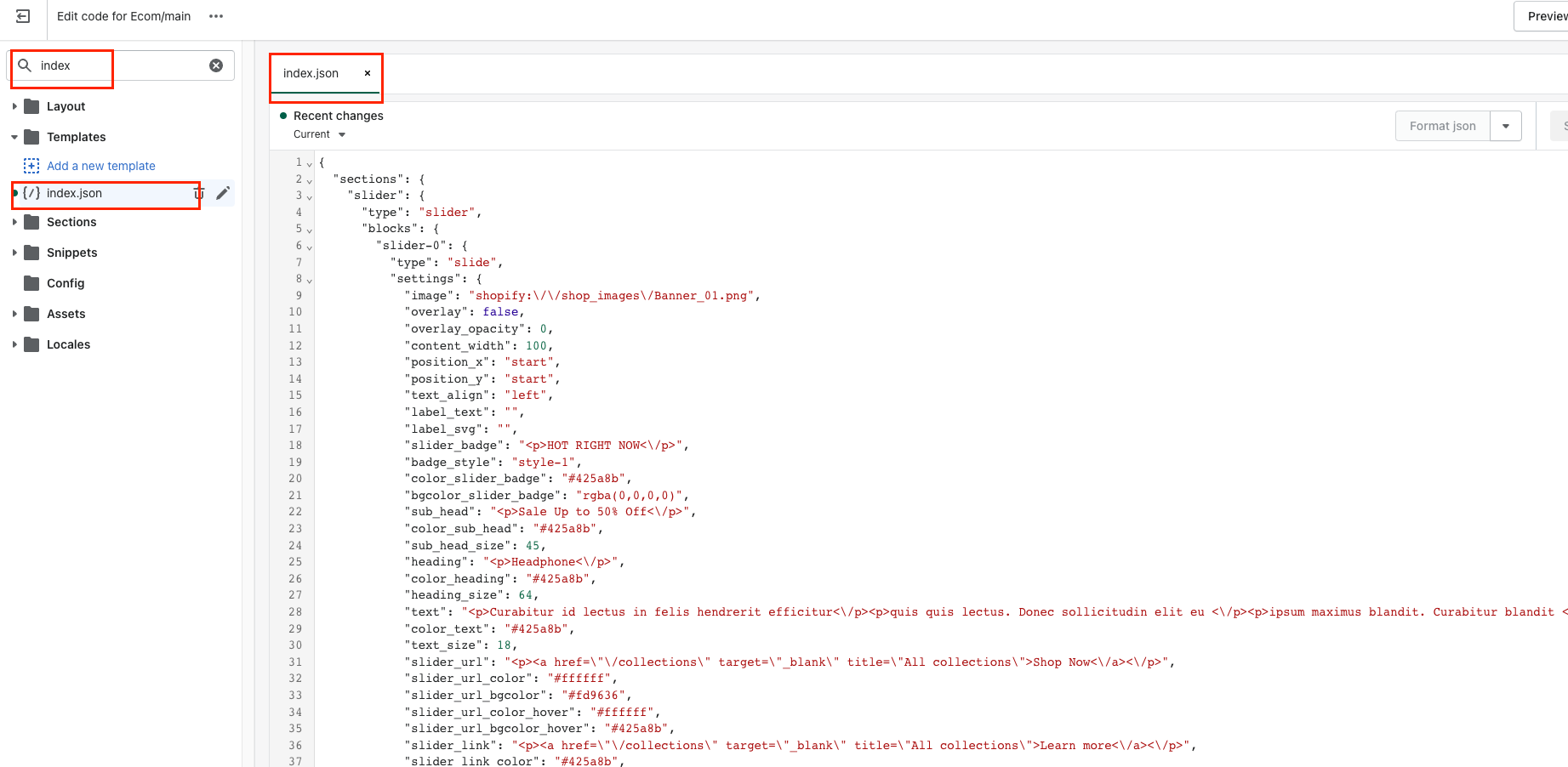The height and width of the screenshot is (767, 1568).
Task: Click the exit editor icon at top left
Action: coord(23,16)
